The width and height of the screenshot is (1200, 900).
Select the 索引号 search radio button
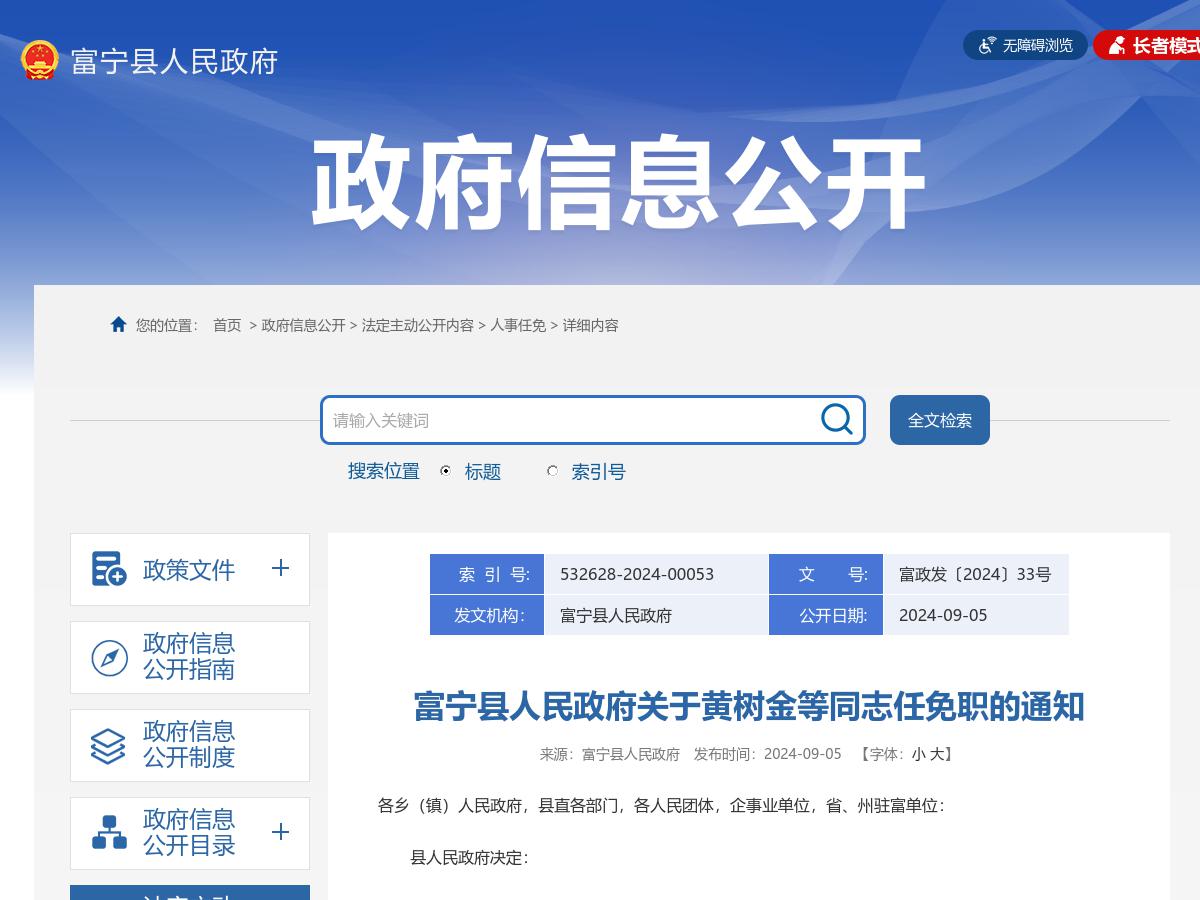click(x=552, y=471)
